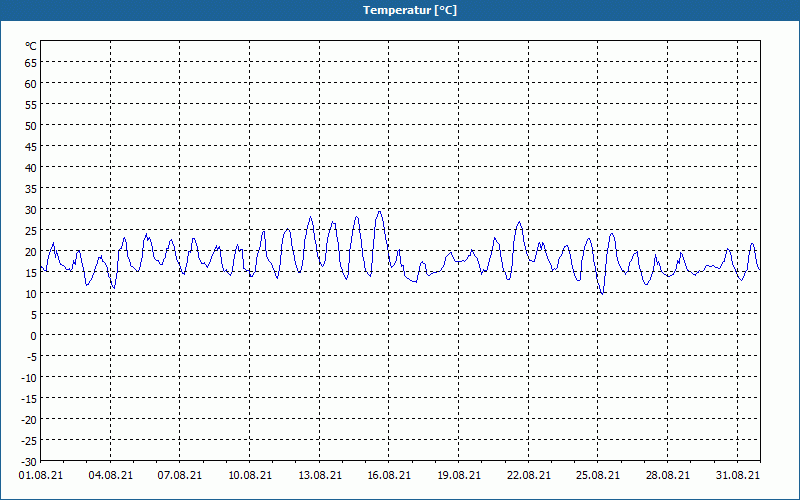The width and height of the screenshot is (800, 500).
Task: Click the lowest temperature dip after 25.08.21
Action: (603, 293)
